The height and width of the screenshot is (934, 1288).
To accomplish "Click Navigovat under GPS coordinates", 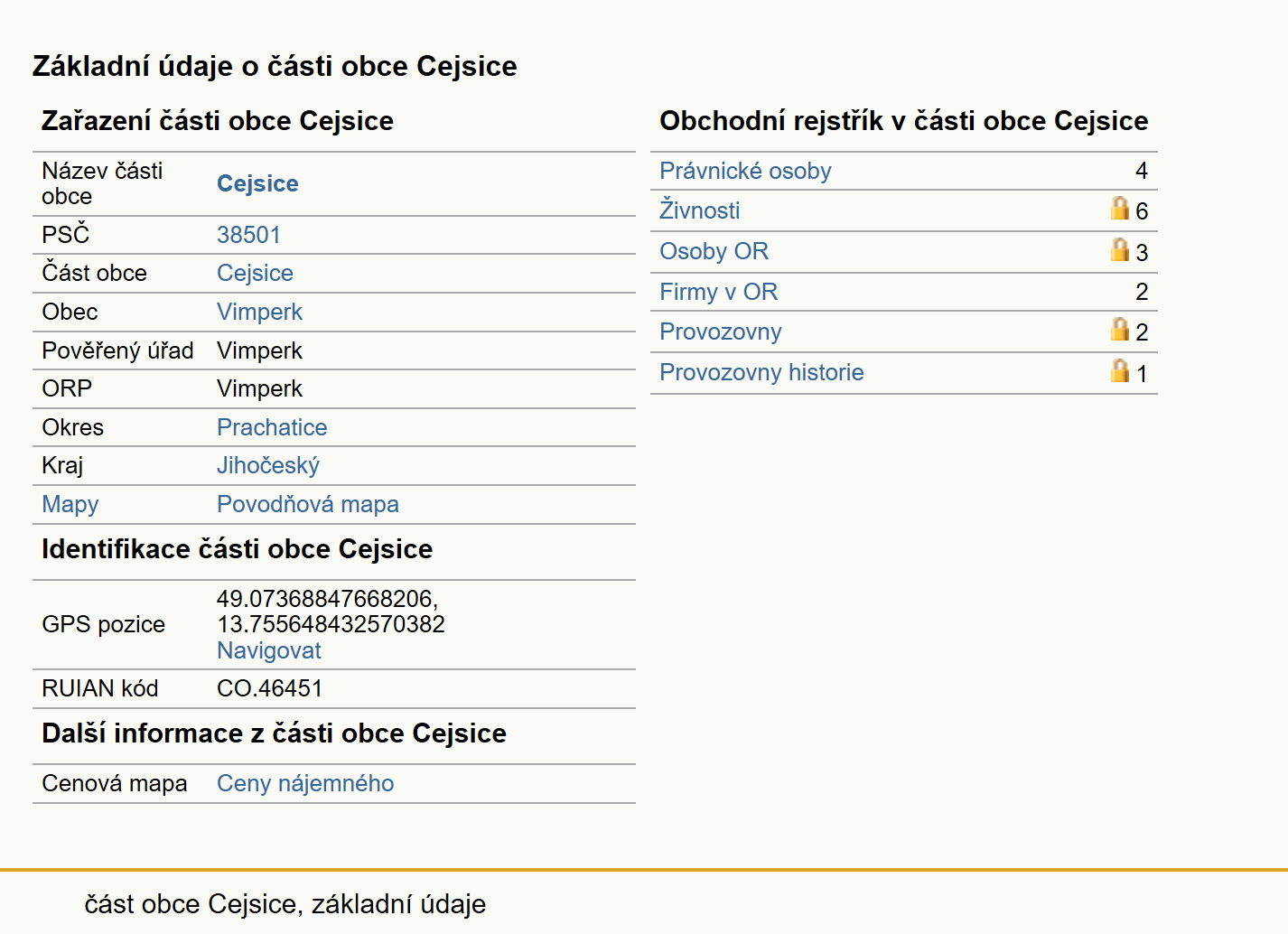I will (x=269, y=650).
